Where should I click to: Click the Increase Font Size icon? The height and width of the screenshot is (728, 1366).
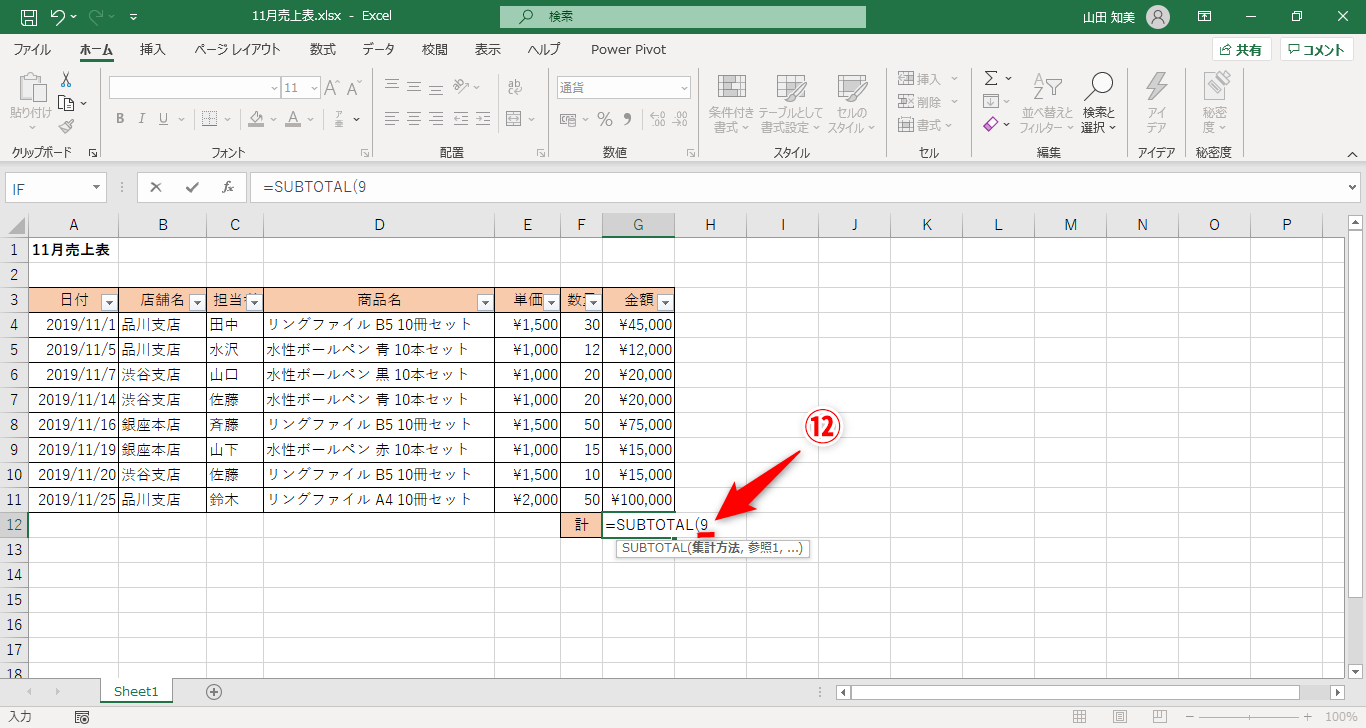click(333, 88)
